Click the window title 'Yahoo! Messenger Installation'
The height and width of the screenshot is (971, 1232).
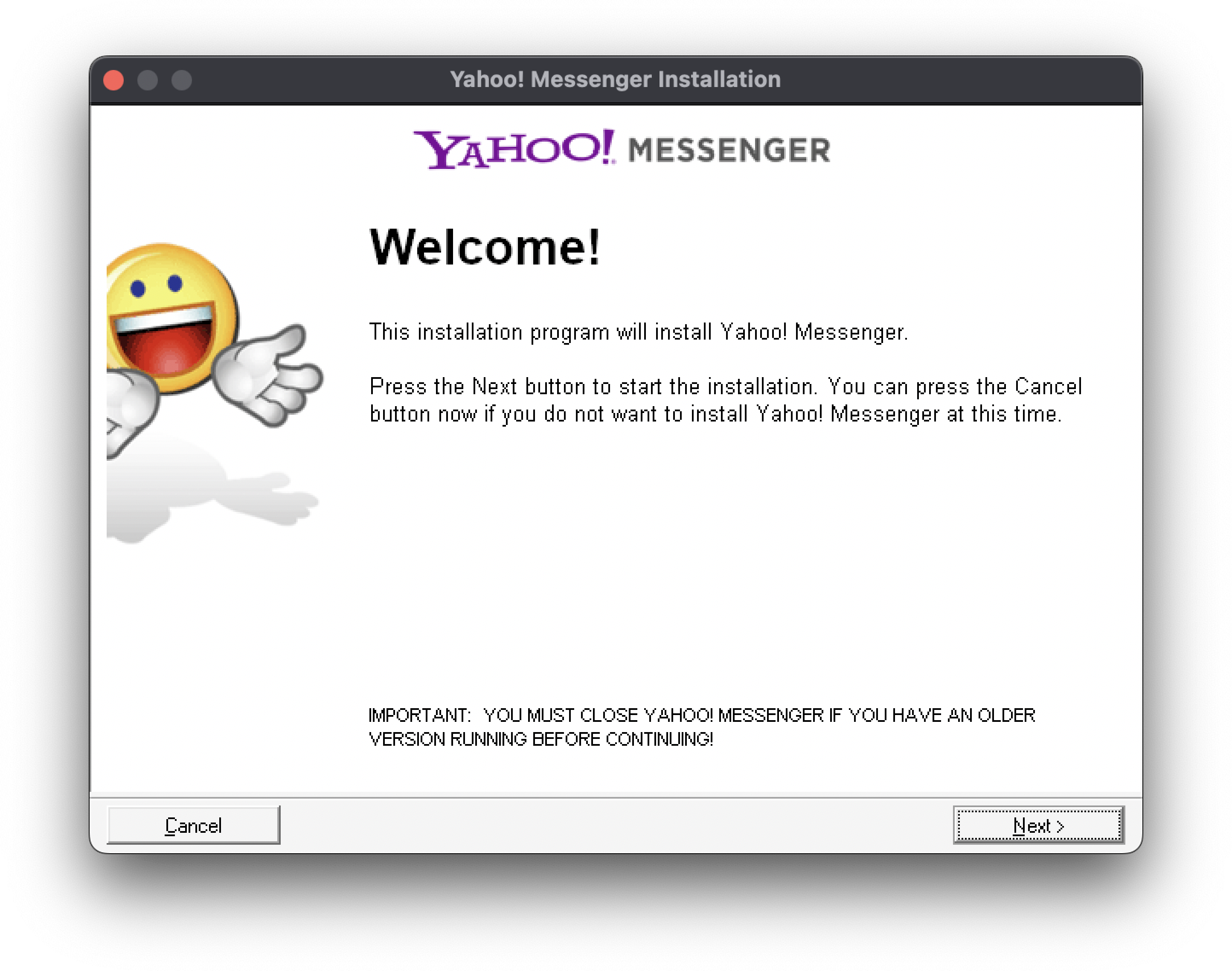(x=615, y=80)
